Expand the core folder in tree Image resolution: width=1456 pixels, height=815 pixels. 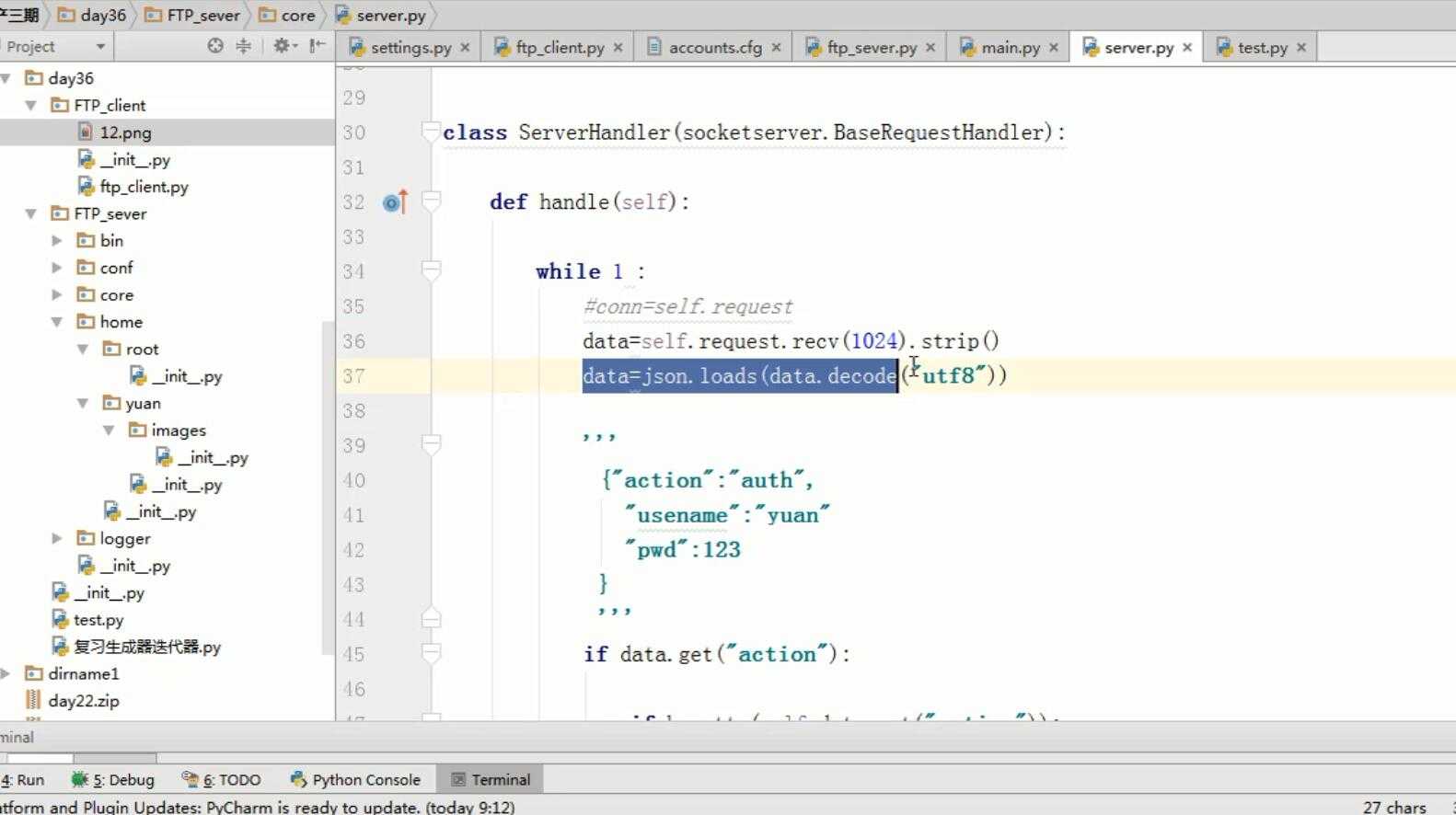[x=57, y=294]
